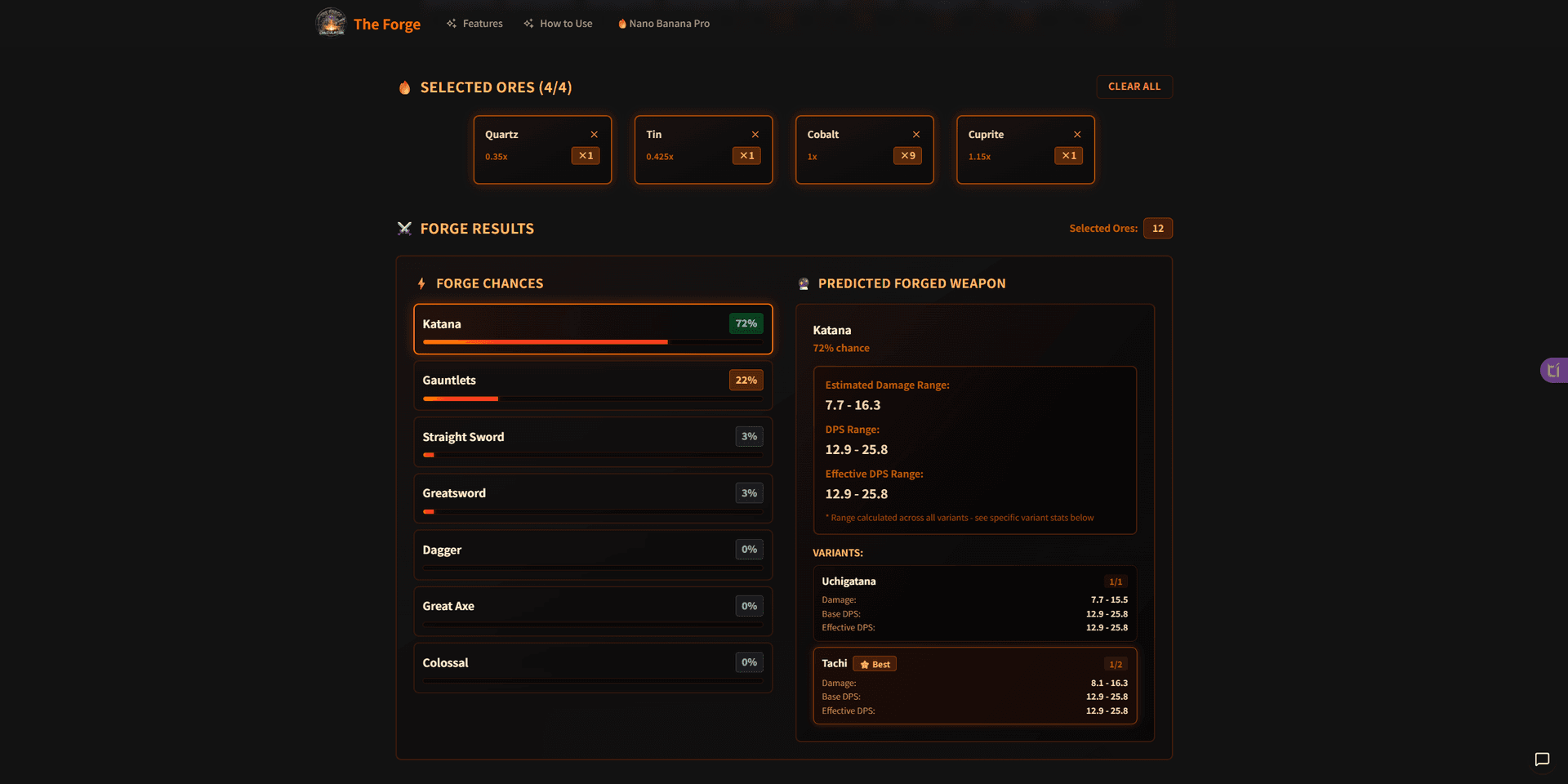Screen dimensions: 1568x784
Task: Select the Gauntlets weapon row
Action: pyautogui.click(x=592, y=385)
